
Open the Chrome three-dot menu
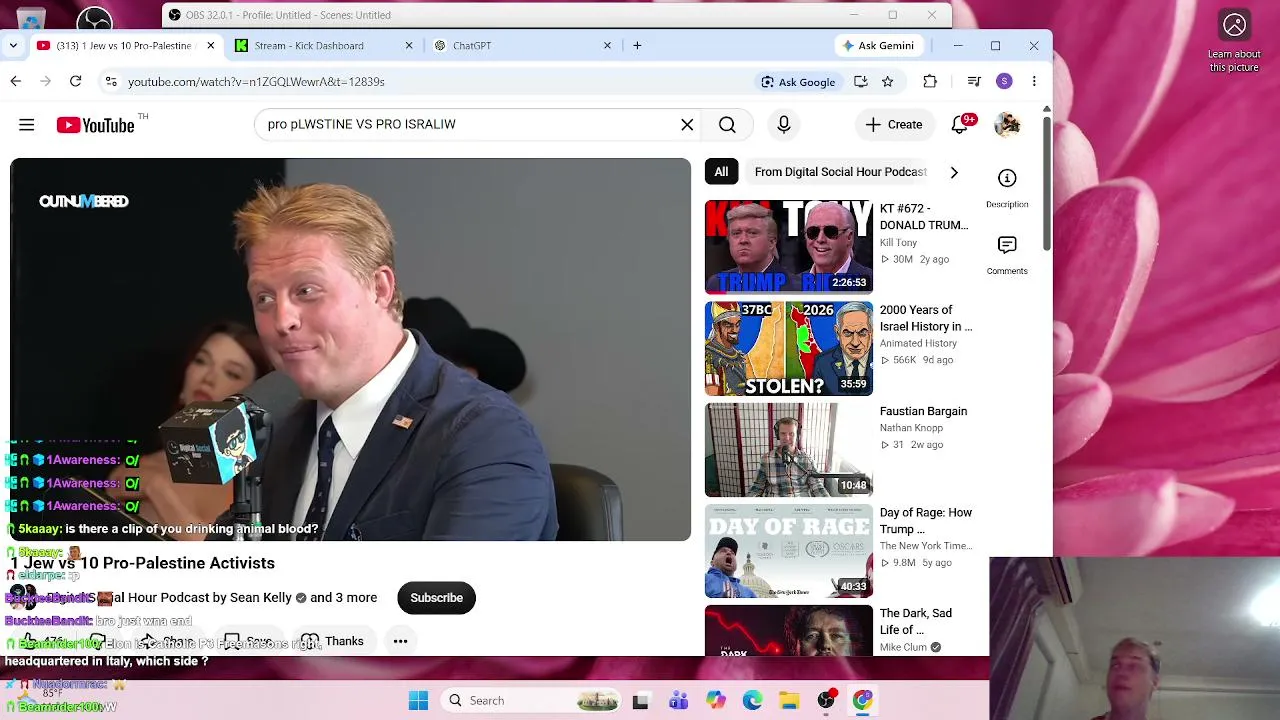[1034, 82]
